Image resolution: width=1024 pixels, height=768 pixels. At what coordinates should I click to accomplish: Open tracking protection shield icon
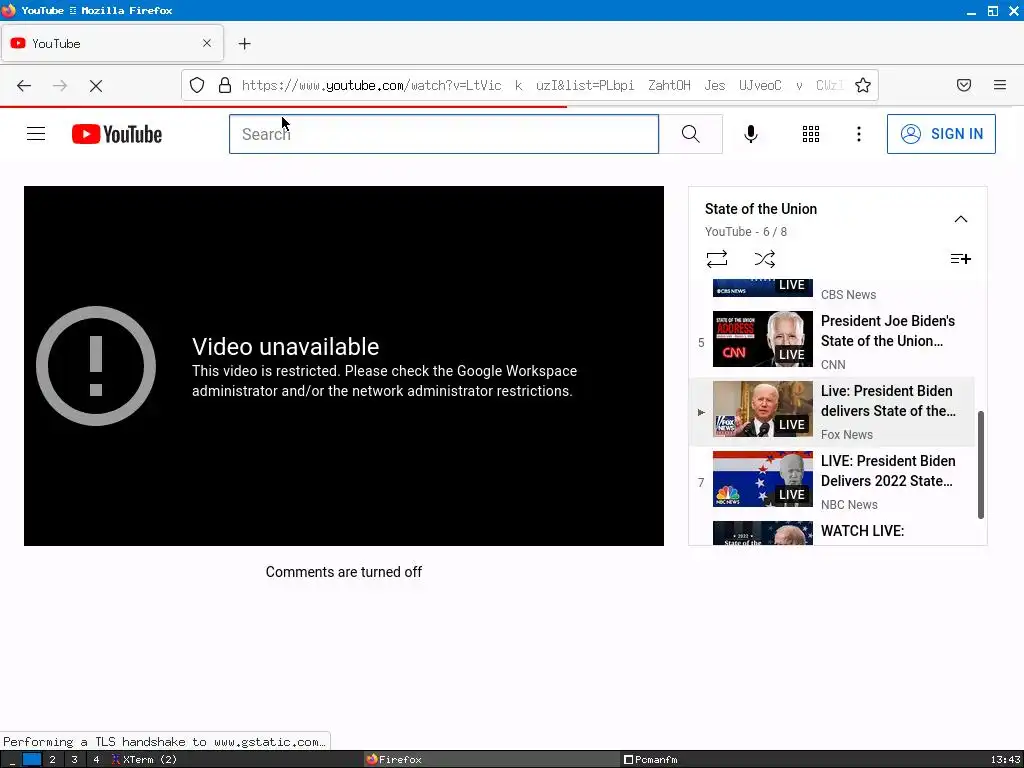(x=197, y=86)
